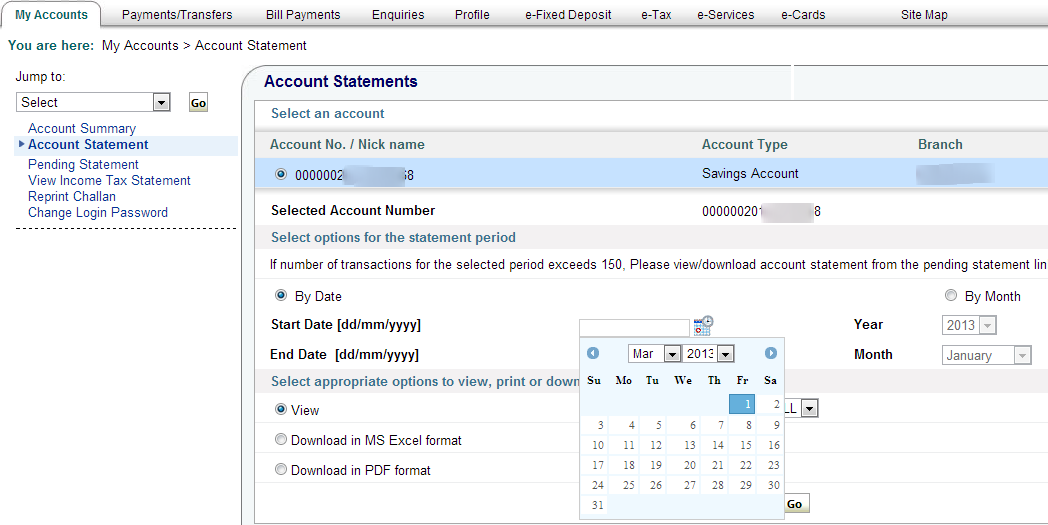The height and width of the screenshot is (525, 1048).
Task: Open the Account Summary link
Action: pyautogui.click(x=82, y=128)
